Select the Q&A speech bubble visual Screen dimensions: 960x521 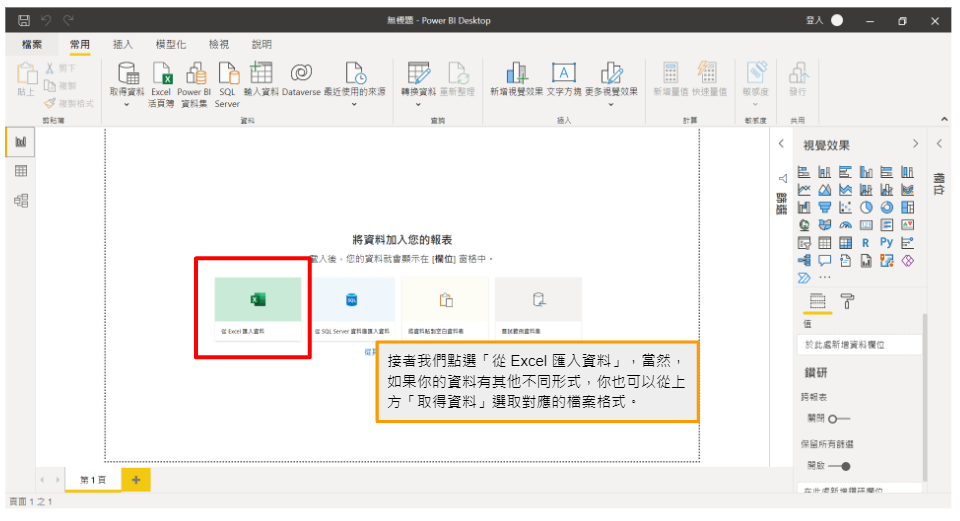click(x=825, y=261)
